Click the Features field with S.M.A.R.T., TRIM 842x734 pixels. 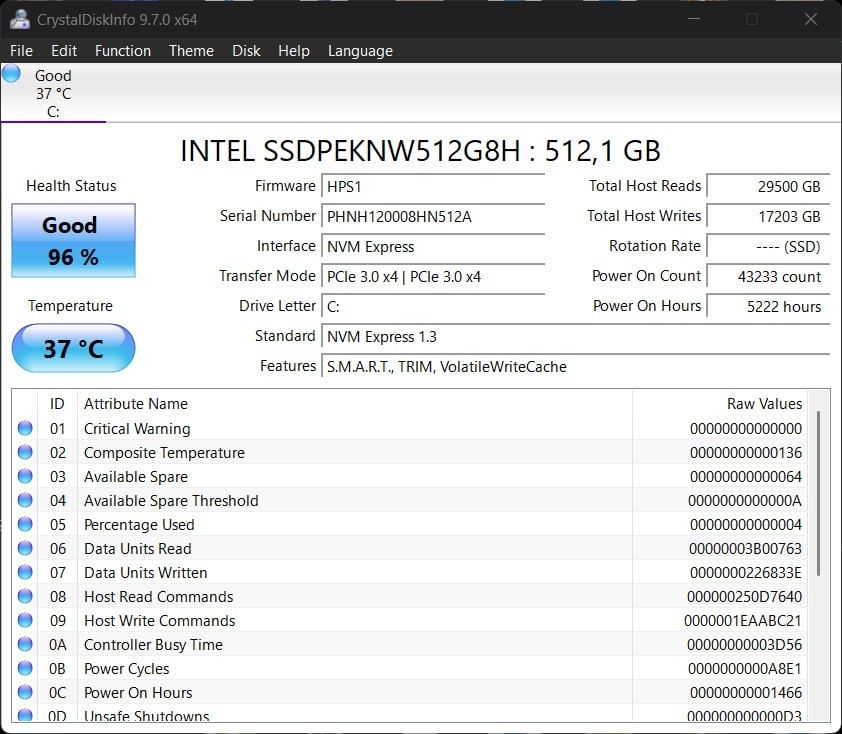[x=576, y=367]
